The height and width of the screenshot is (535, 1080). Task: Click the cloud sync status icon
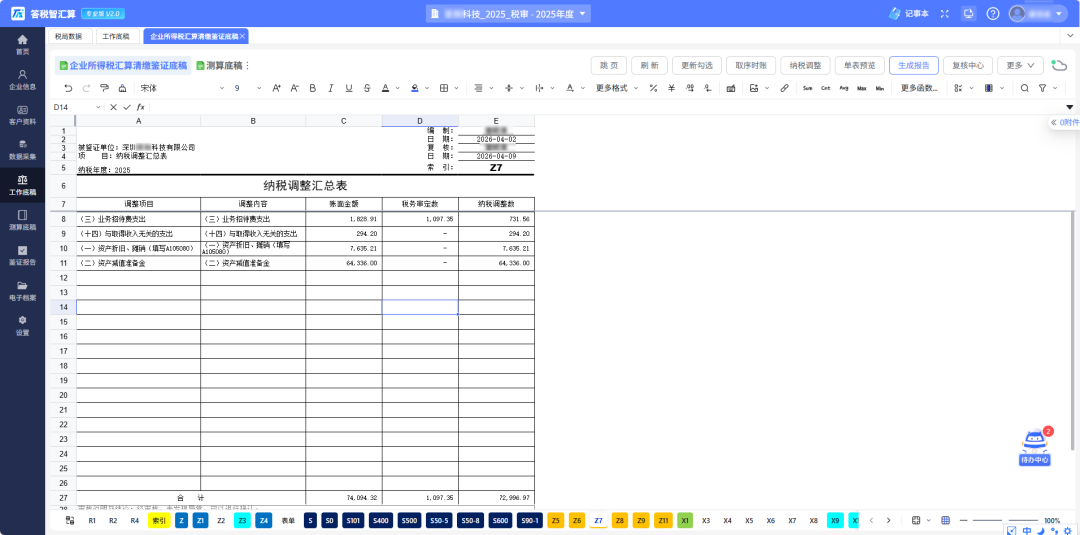pyautogui.click(x=1059, y=65)
